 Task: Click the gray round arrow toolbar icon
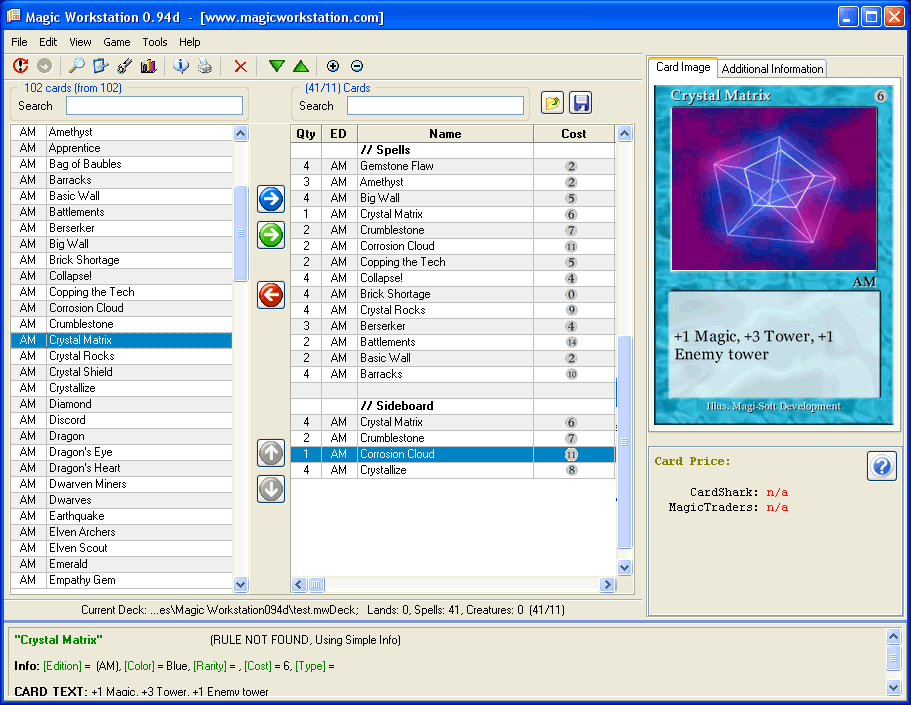click(45, 66)
